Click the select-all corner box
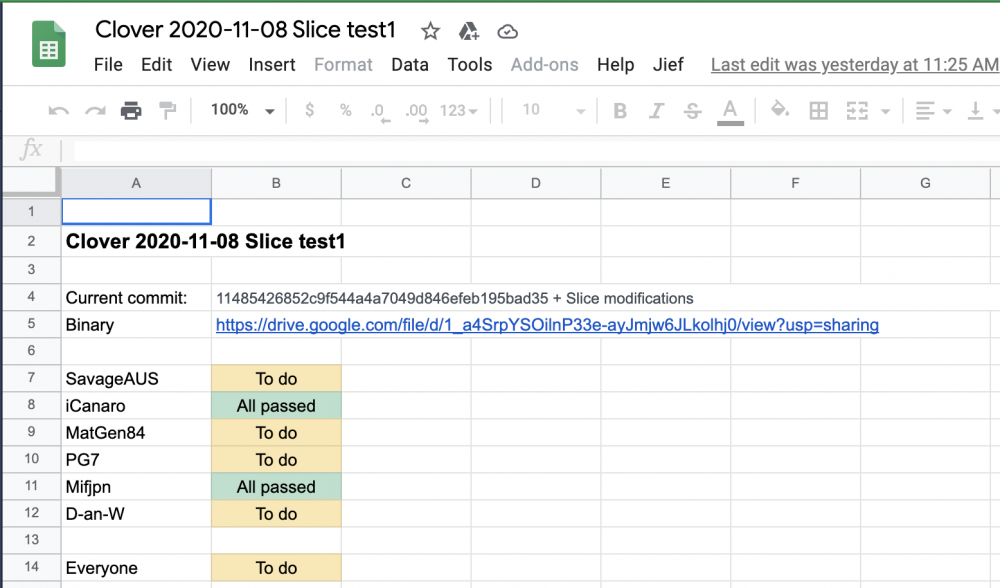Viewport: 1000px width, 588px height. pos(31,182)
